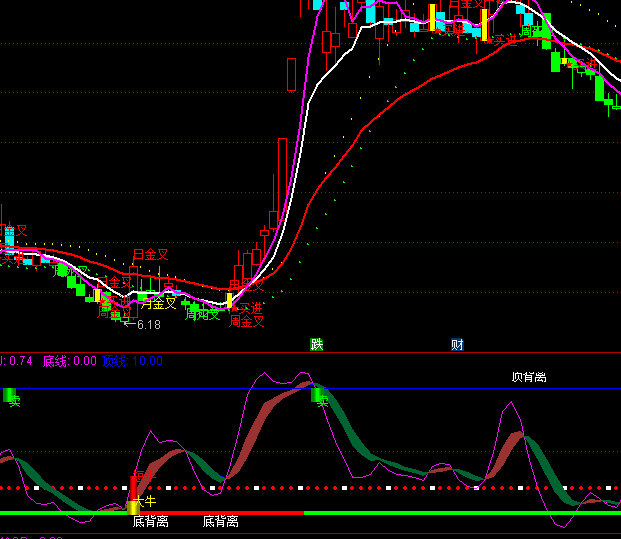
Task: Click the yellow 大牛 signal bar
Action: [134, 506]
